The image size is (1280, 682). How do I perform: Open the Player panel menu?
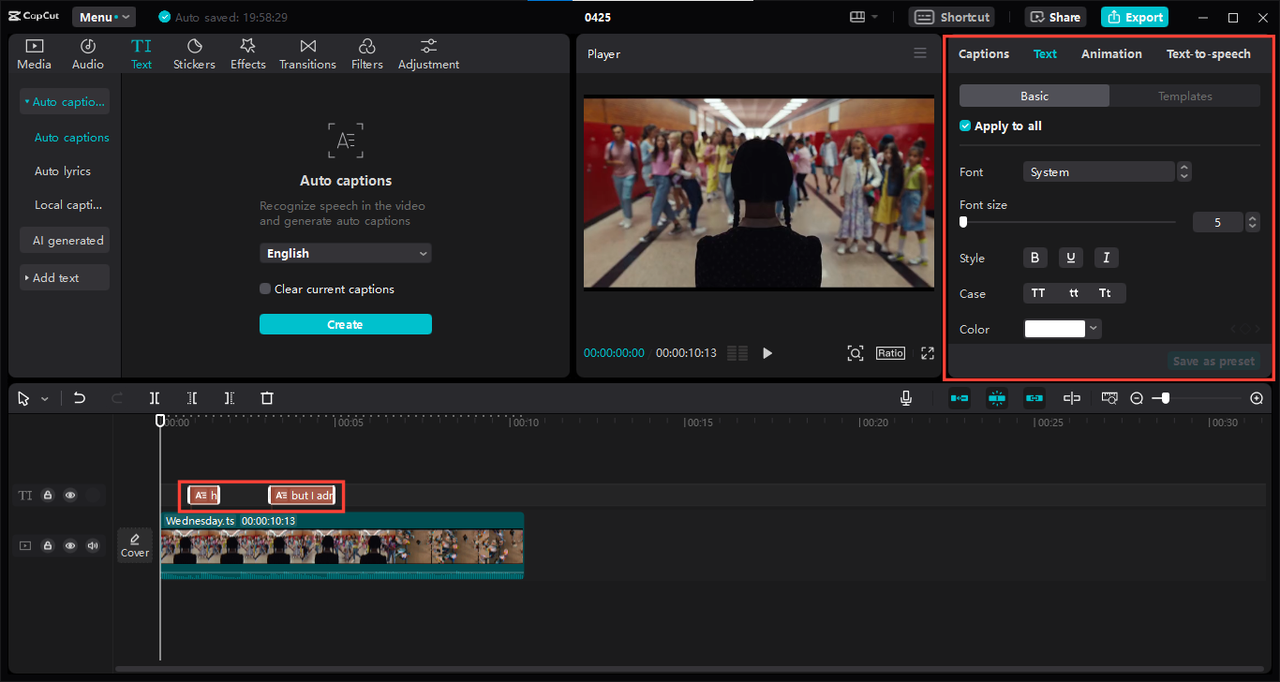click(x=920, y=54)
